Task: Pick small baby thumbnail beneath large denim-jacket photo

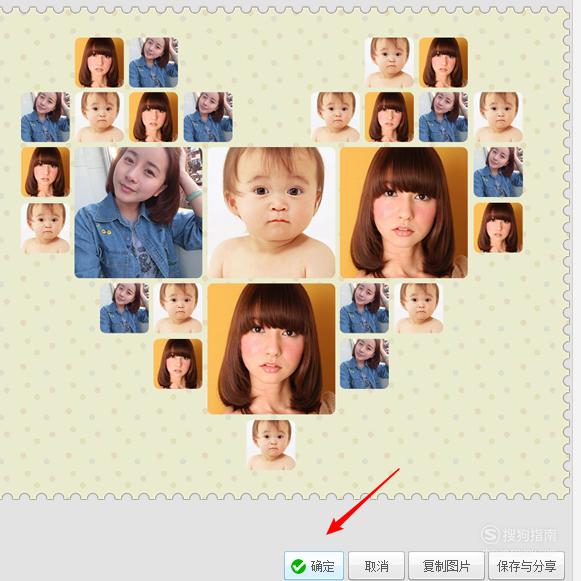Action: pyautogui.click(x=178, y=308)
